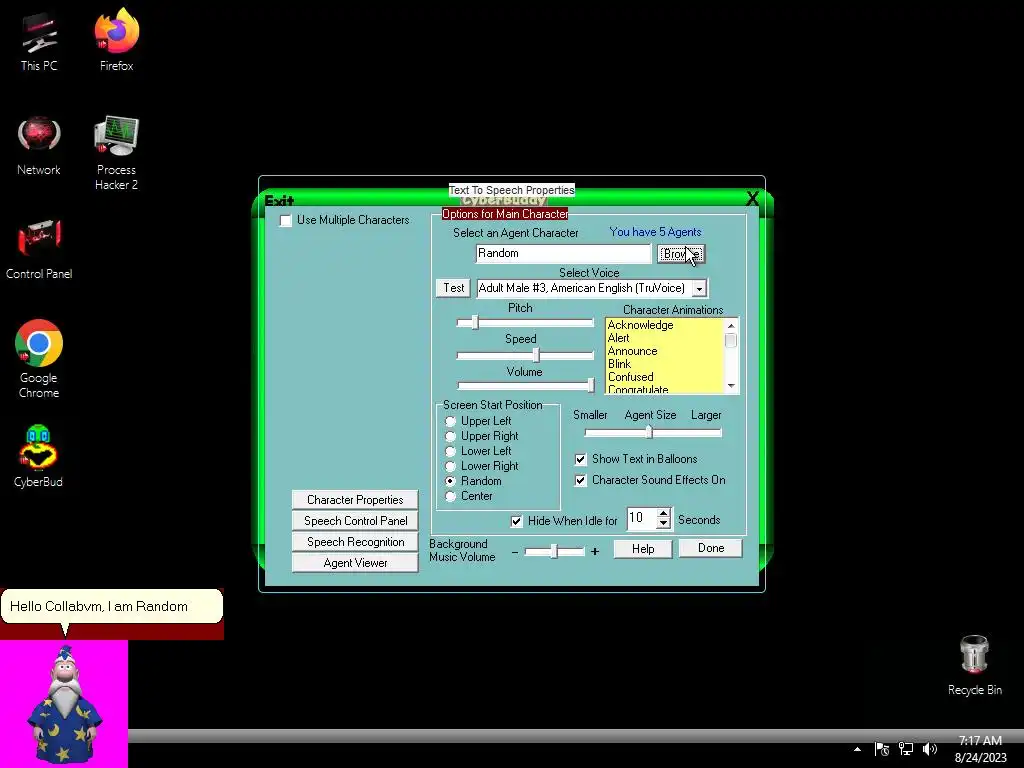Expand the Select Voice dropdown
Image resolution: width=1024 pixels, height=768 pixels.
click(x=699, y=289)
